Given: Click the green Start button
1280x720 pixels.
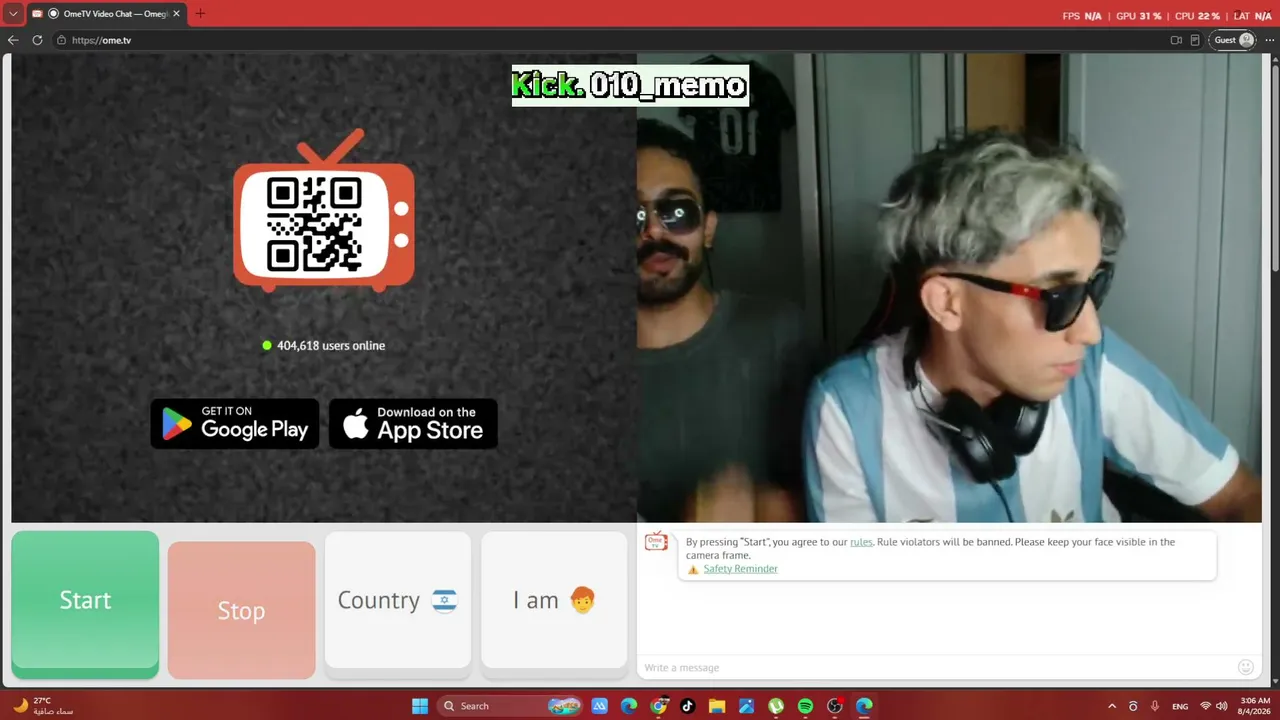Looking at the screenshot, I should [x=85, y=605].
